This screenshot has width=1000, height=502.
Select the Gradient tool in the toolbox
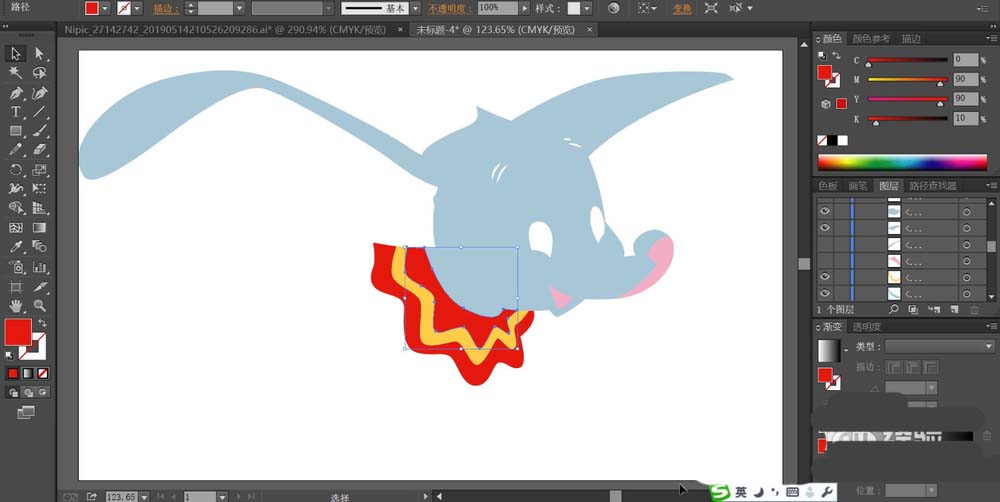tap(40, 228)
